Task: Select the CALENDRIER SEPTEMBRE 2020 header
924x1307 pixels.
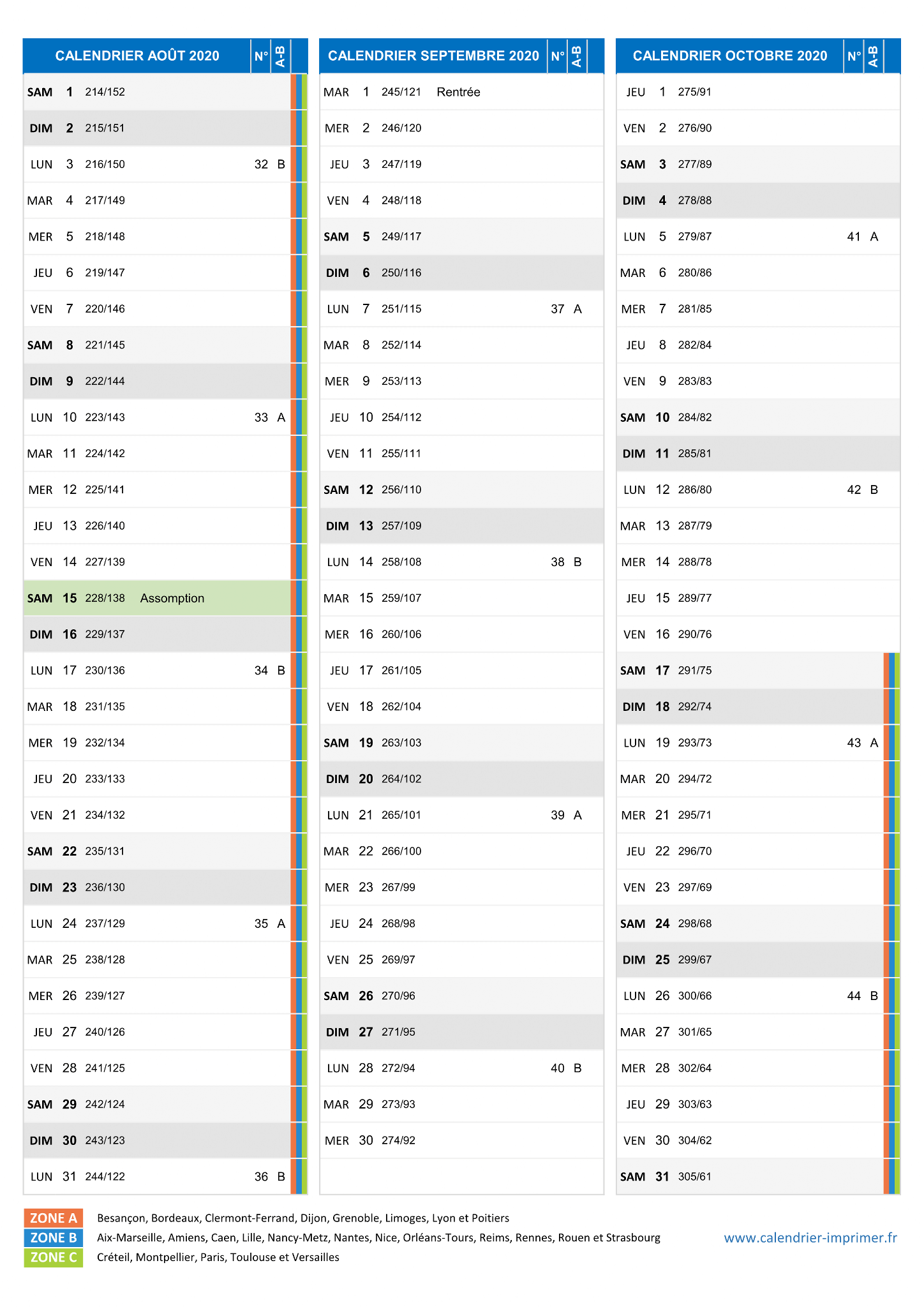Action: point(433,56)
